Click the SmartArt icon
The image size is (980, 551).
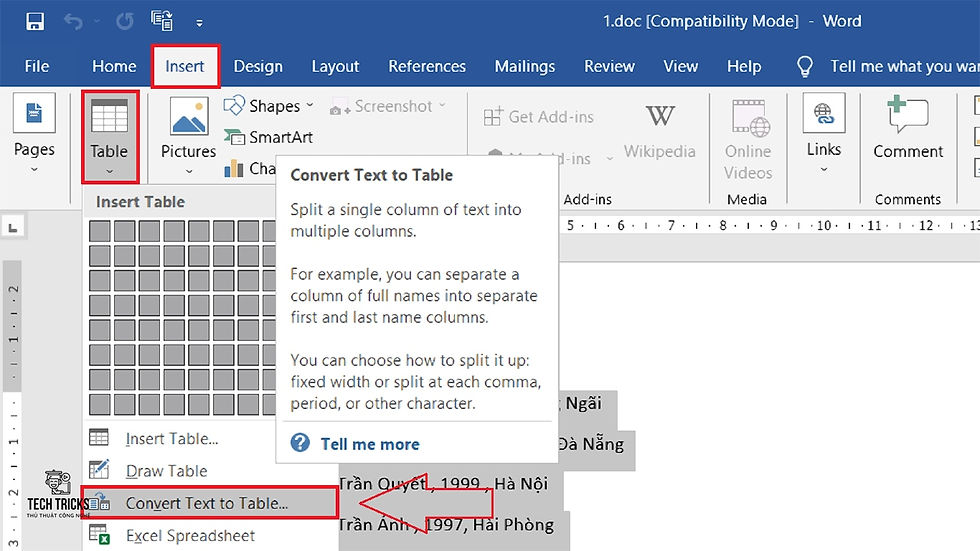[x=234, y=137]
